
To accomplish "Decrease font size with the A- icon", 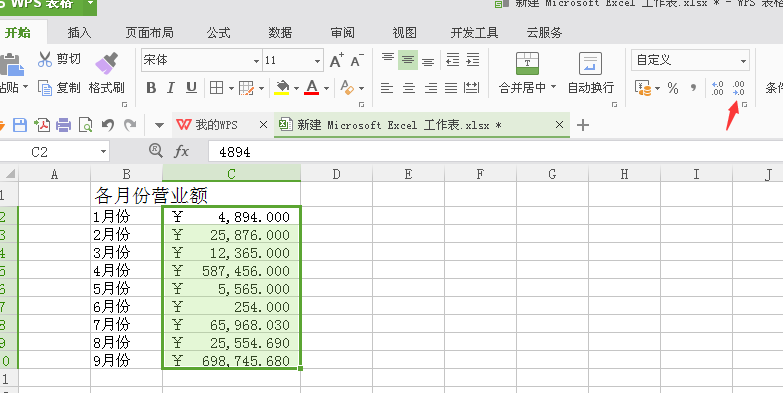I will [x=357, y=60].
